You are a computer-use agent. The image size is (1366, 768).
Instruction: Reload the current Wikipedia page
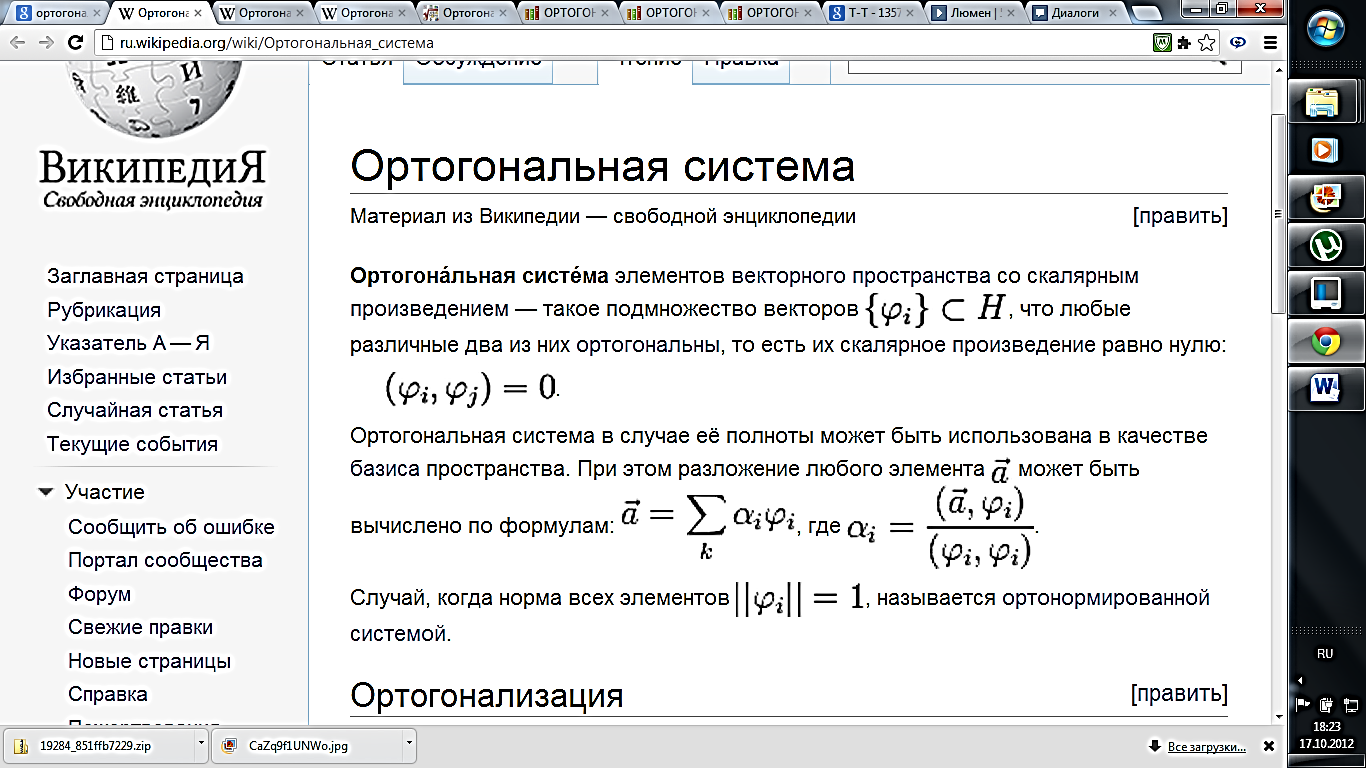click(x=75, y=44)
